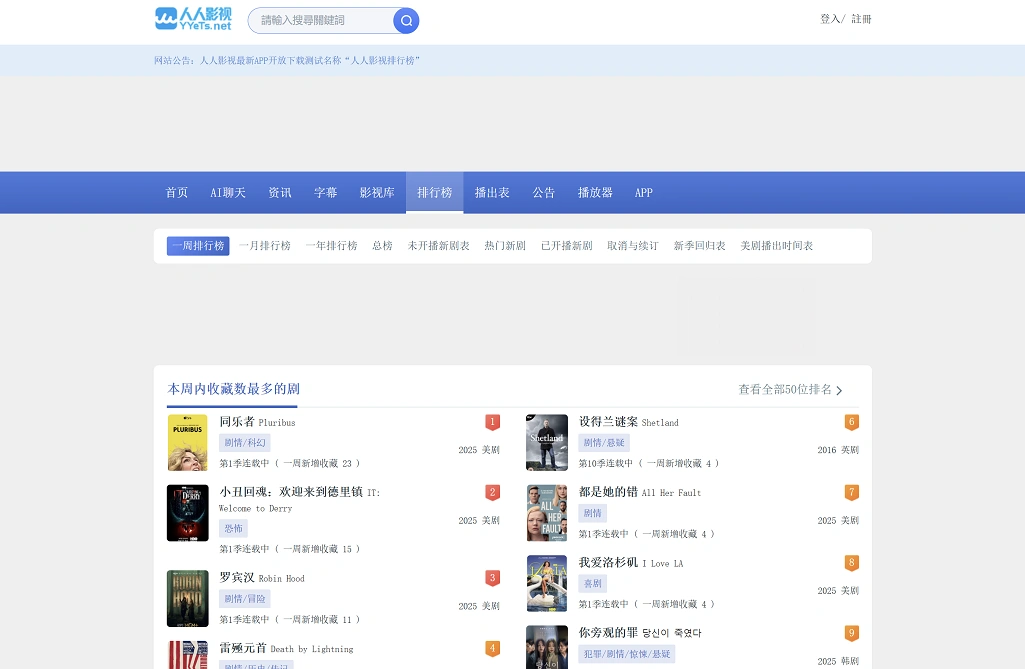Screen dimensions: 1025x669
Task: Click the chevron arrow beside 查看全部50位排名
Action: coord(839,391)
